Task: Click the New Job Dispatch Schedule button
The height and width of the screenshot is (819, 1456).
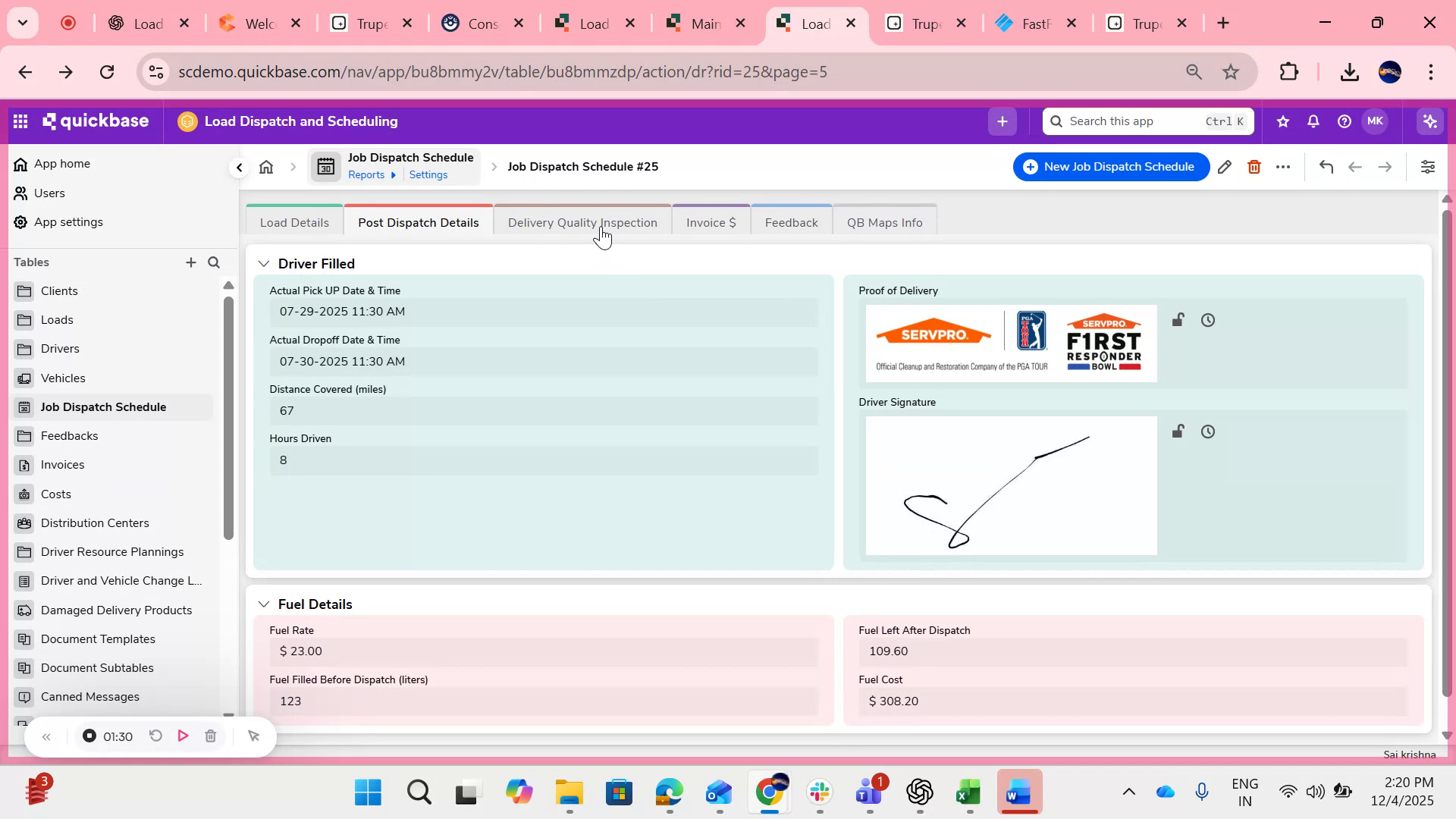Action: click(1109, 167)
